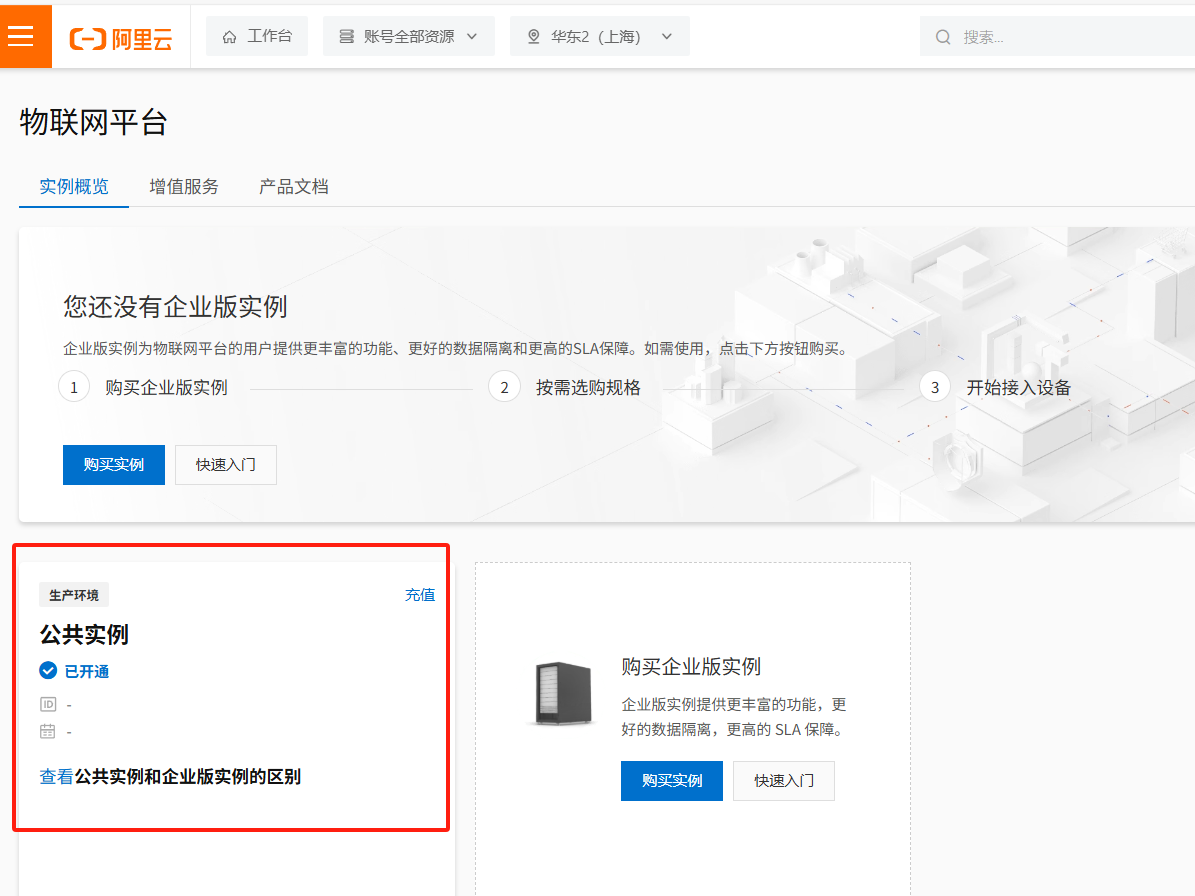
Task: Click step 2 circle for 按需选购规格
Action: tap(505, 387)
